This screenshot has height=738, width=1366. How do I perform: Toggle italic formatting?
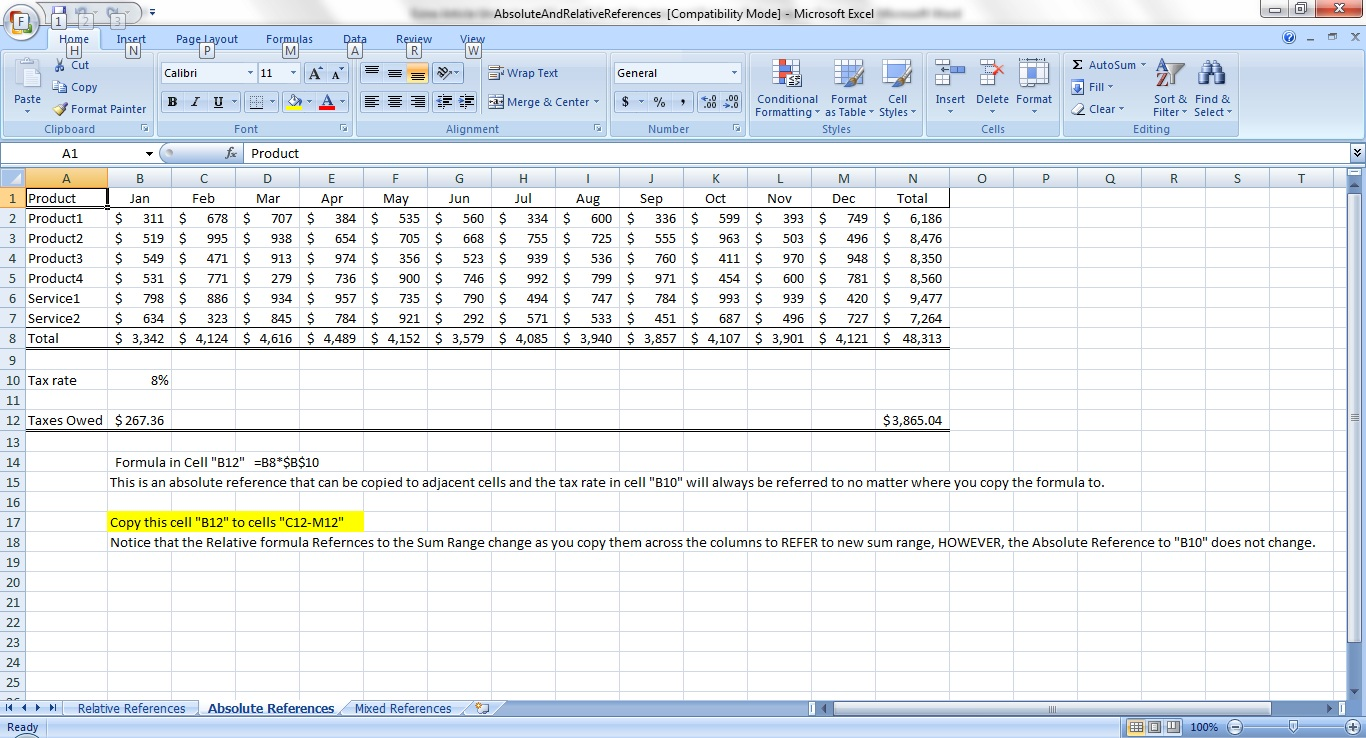pyautogui.click(x=195, y=102)
